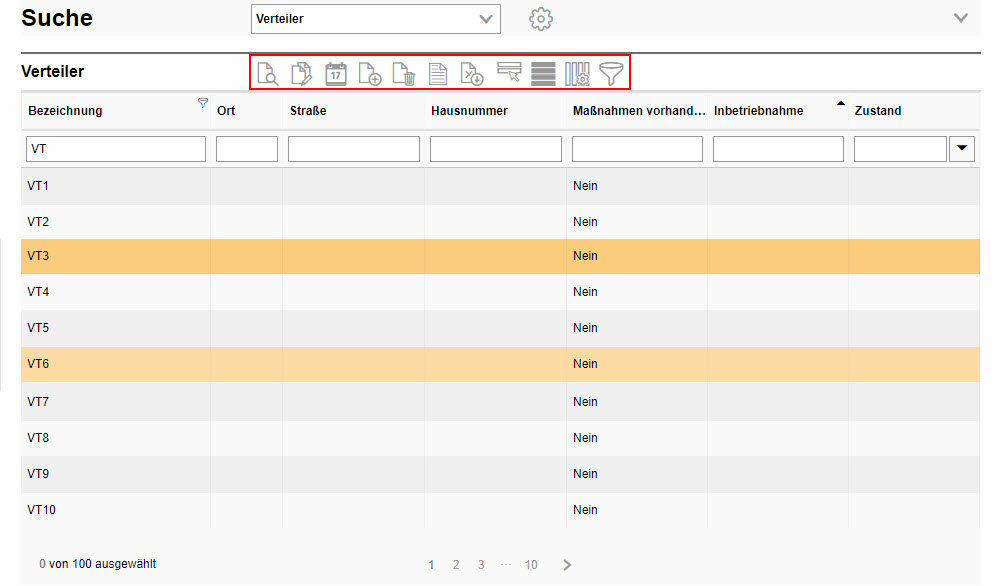Go to page 10
The image size is (1001, 586).
point(531,565)
